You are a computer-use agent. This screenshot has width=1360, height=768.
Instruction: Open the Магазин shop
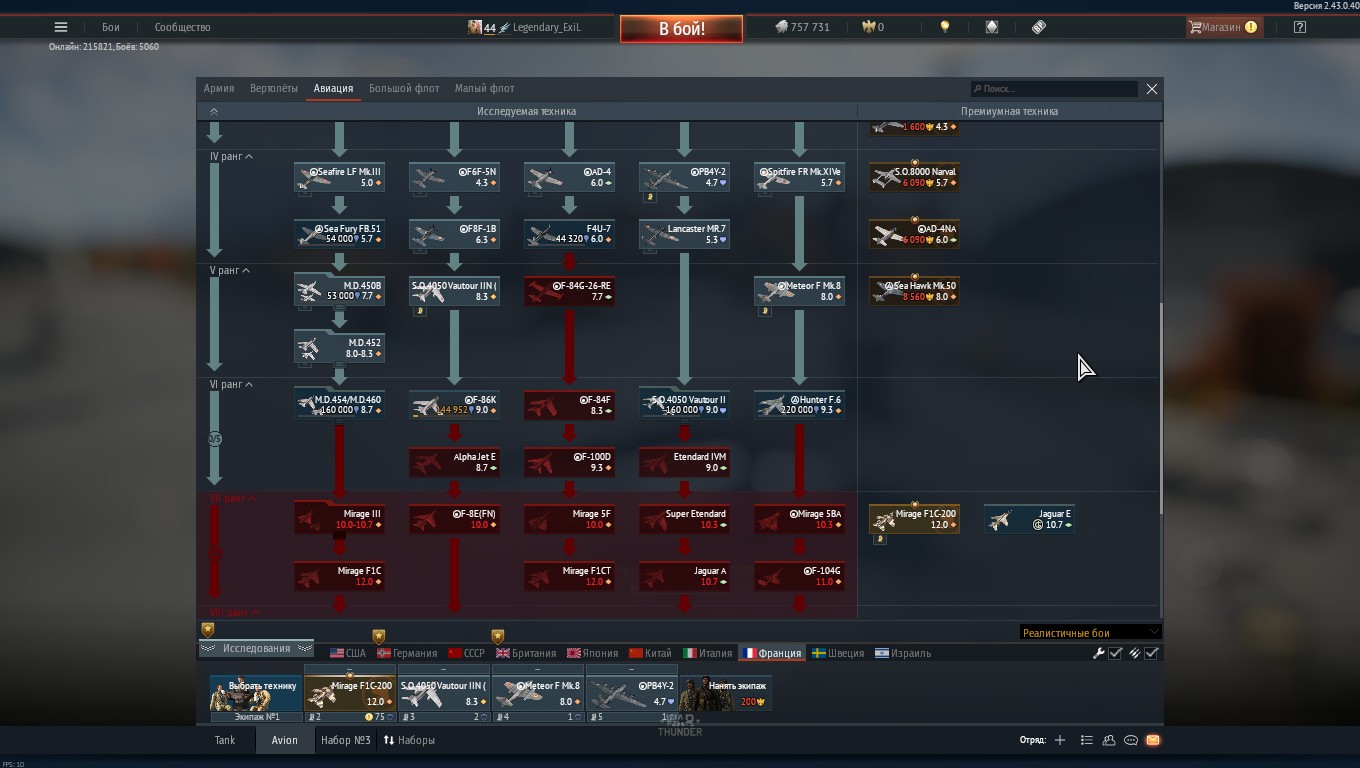[x=1223, y=27]
